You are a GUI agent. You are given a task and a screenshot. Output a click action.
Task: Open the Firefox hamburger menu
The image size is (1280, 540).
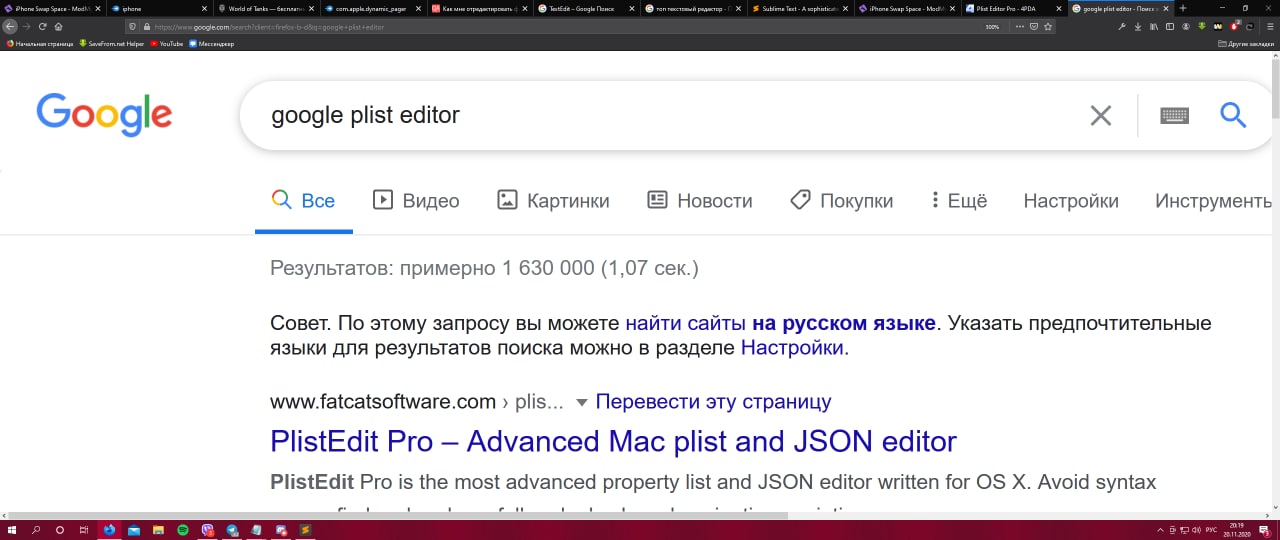pos(1270,26)
